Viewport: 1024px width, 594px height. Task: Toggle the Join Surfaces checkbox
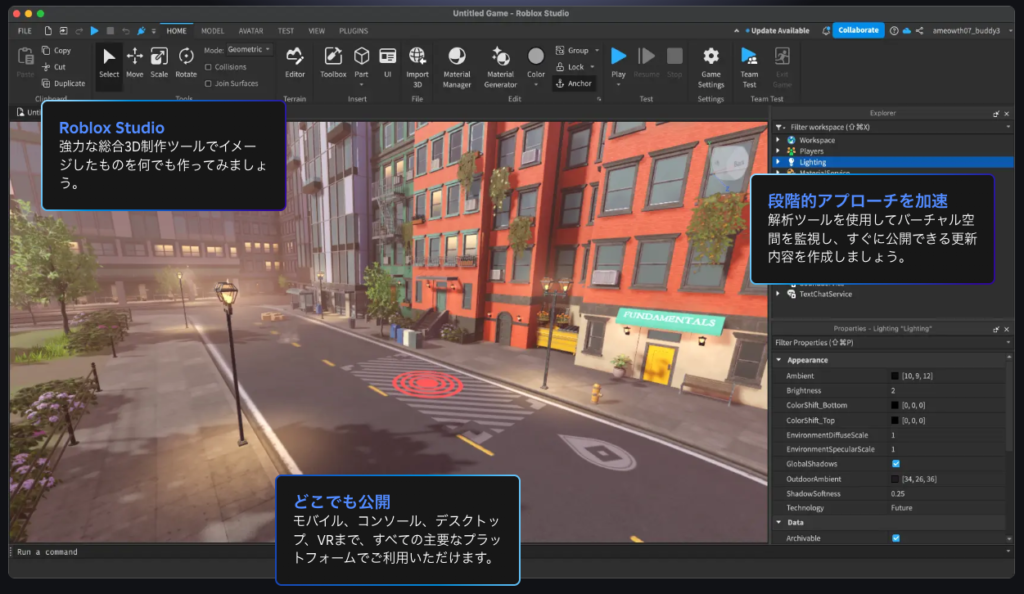click(207, 83)
